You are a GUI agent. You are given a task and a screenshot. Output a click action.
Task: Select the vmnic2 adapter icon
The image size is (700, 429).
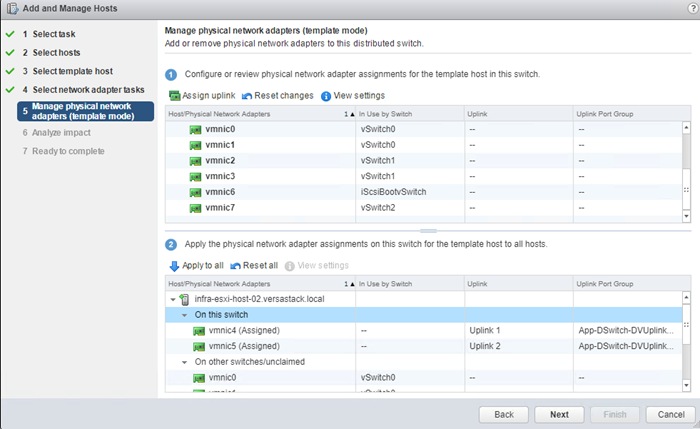[x=195, y=161]
